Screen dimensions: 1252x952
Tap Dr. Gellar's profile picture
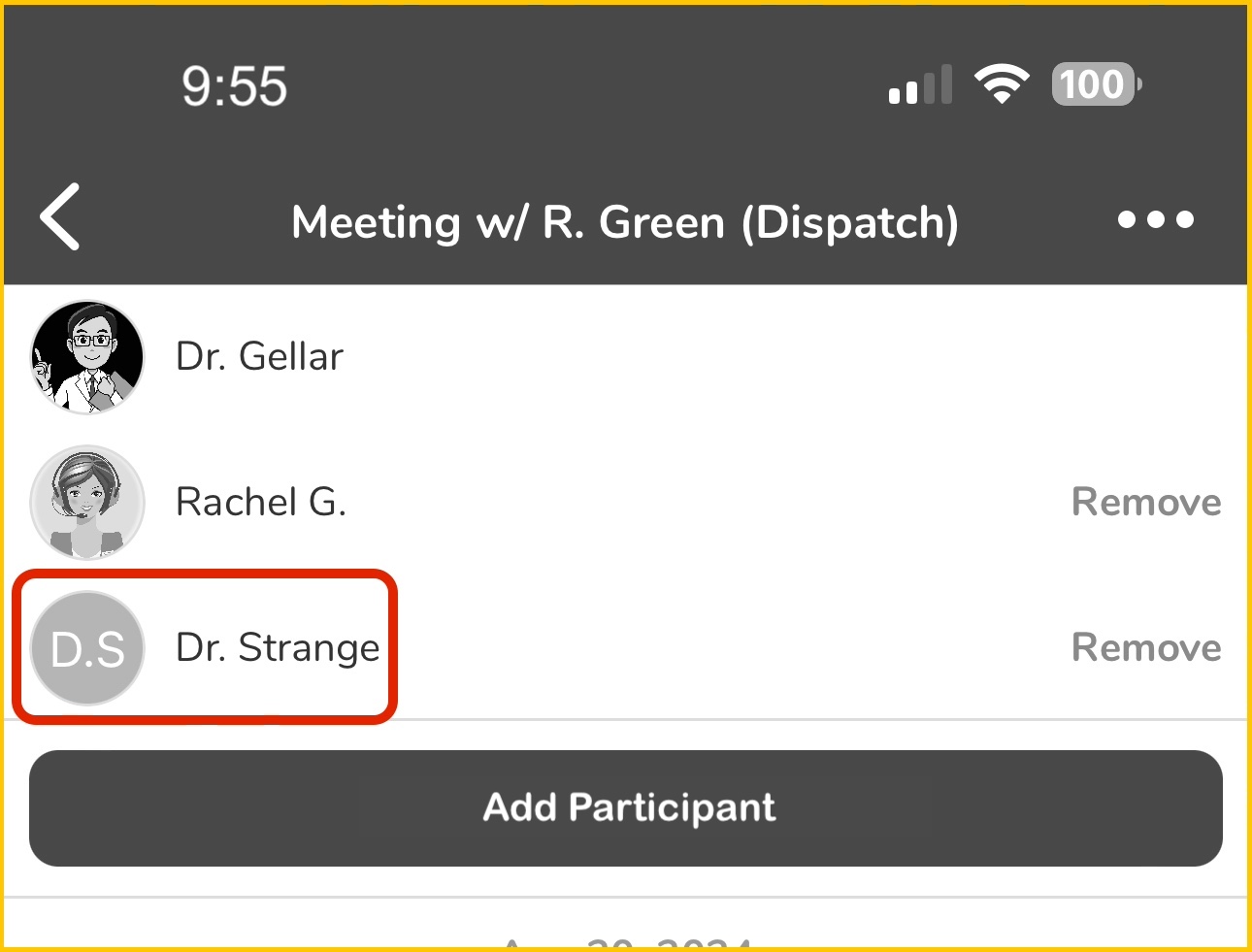87,357
